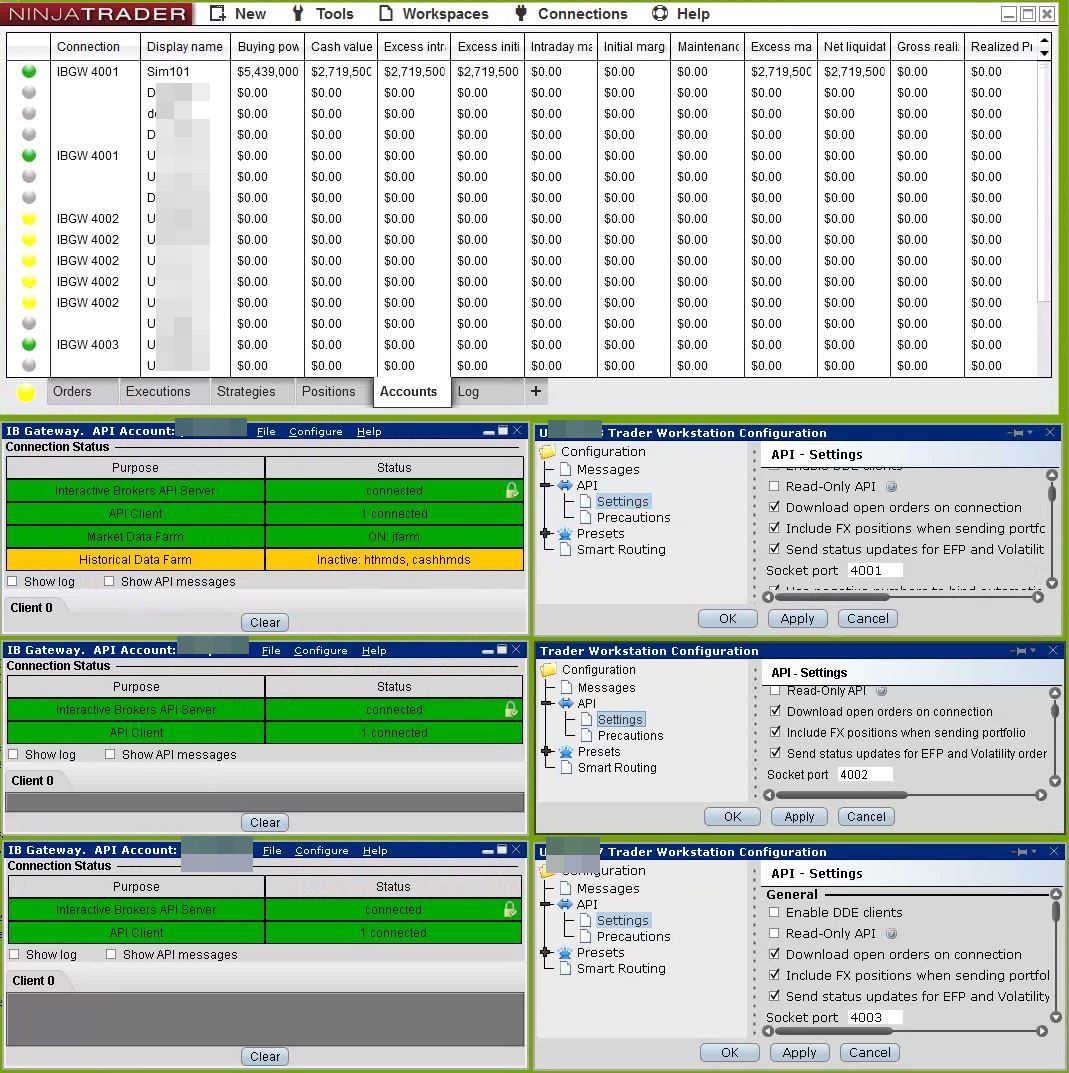Click the lock icon in bottom IB Gateway window
The height and width of the screenshot is (1073, 1069).
[x=510, y=909]
